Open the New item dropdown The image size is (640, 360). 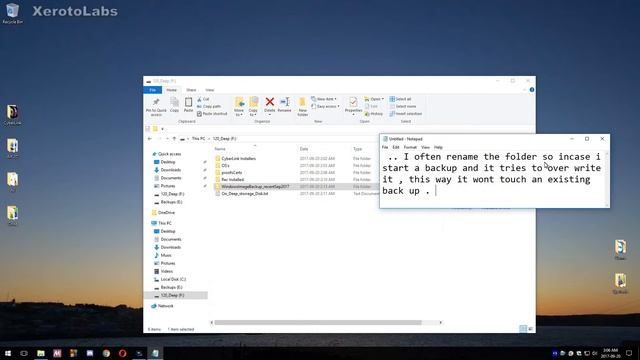pyautogui.click(x=324, y=99)
